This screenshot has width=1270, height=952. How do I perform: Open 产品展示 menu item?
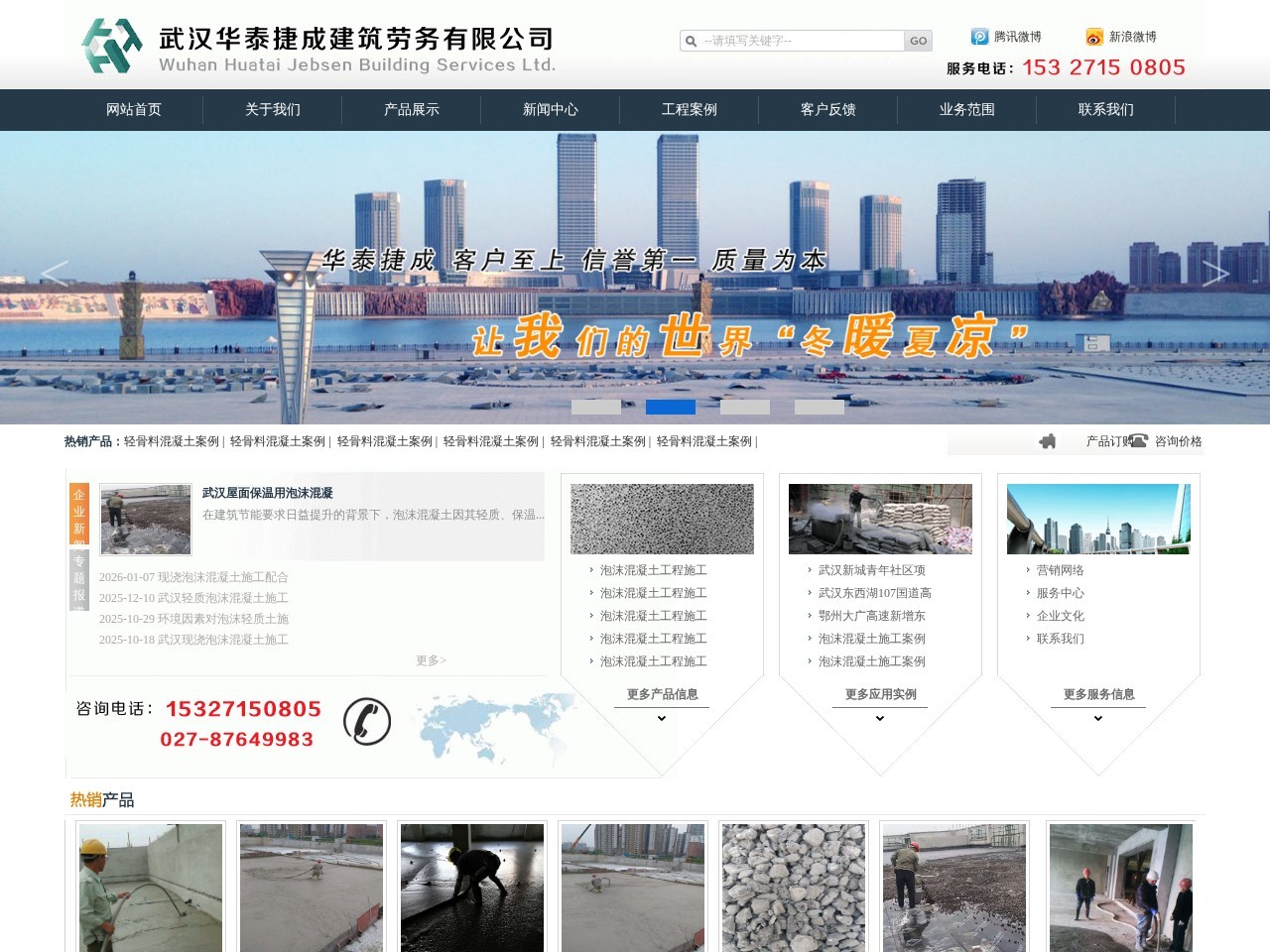pos(412,110)
